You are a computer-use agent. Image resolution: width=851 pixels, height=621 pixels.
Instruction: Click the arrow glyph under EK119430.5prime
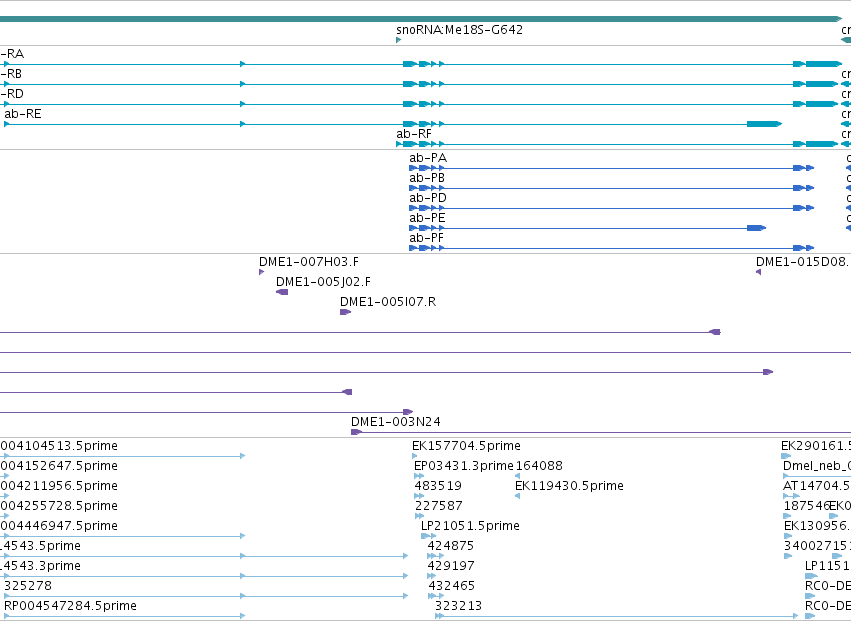pyautogui.click(x=517, y=496)
